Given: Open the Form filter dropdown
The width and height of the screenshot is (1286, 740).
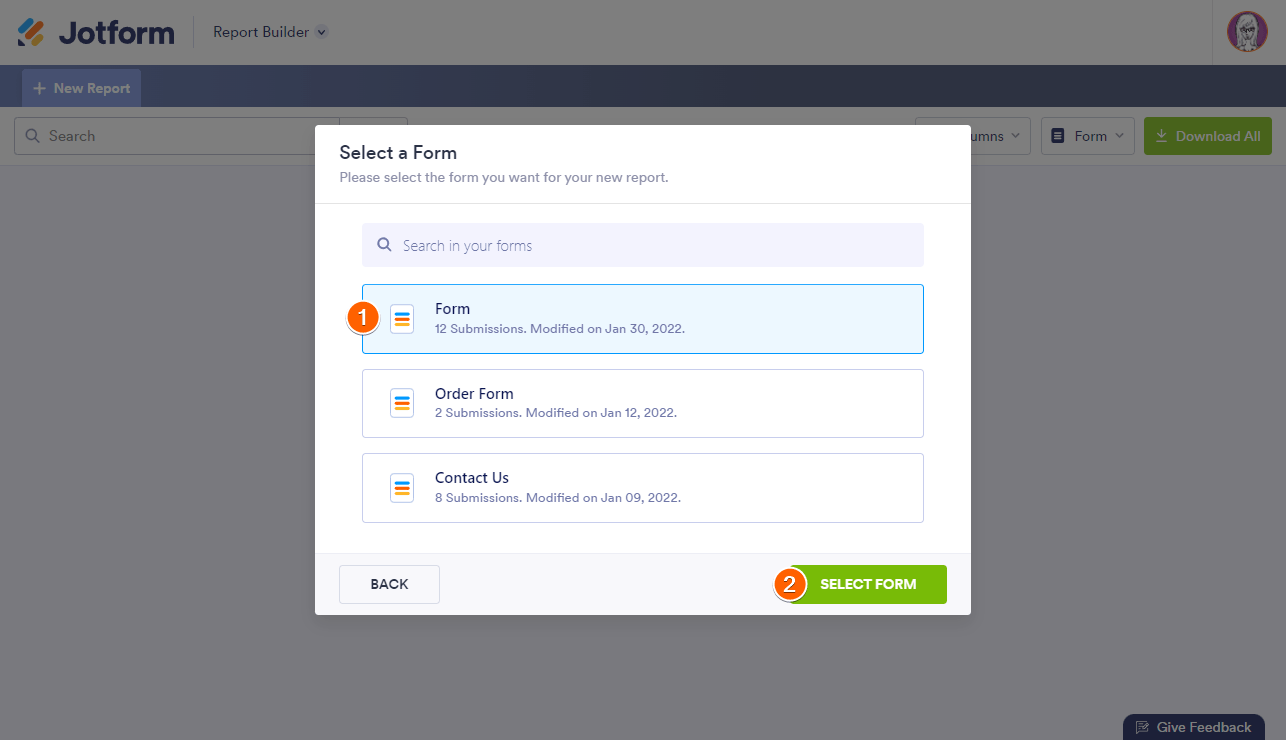Looking at the screenshot, I should coord(1088,136).
